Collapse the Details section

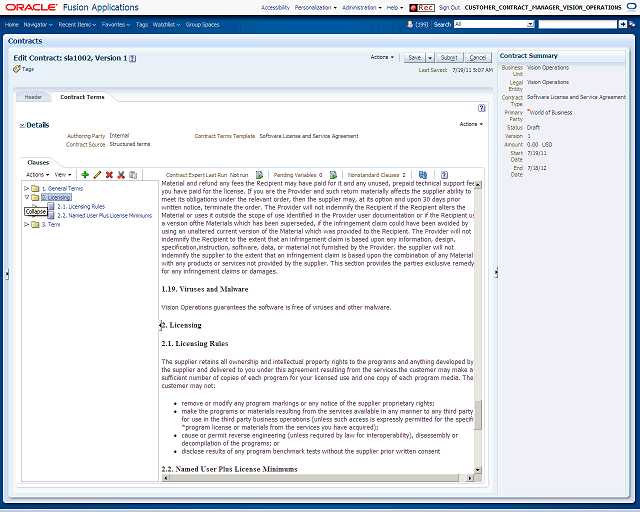pyautogui.click(x=22, y=125)
